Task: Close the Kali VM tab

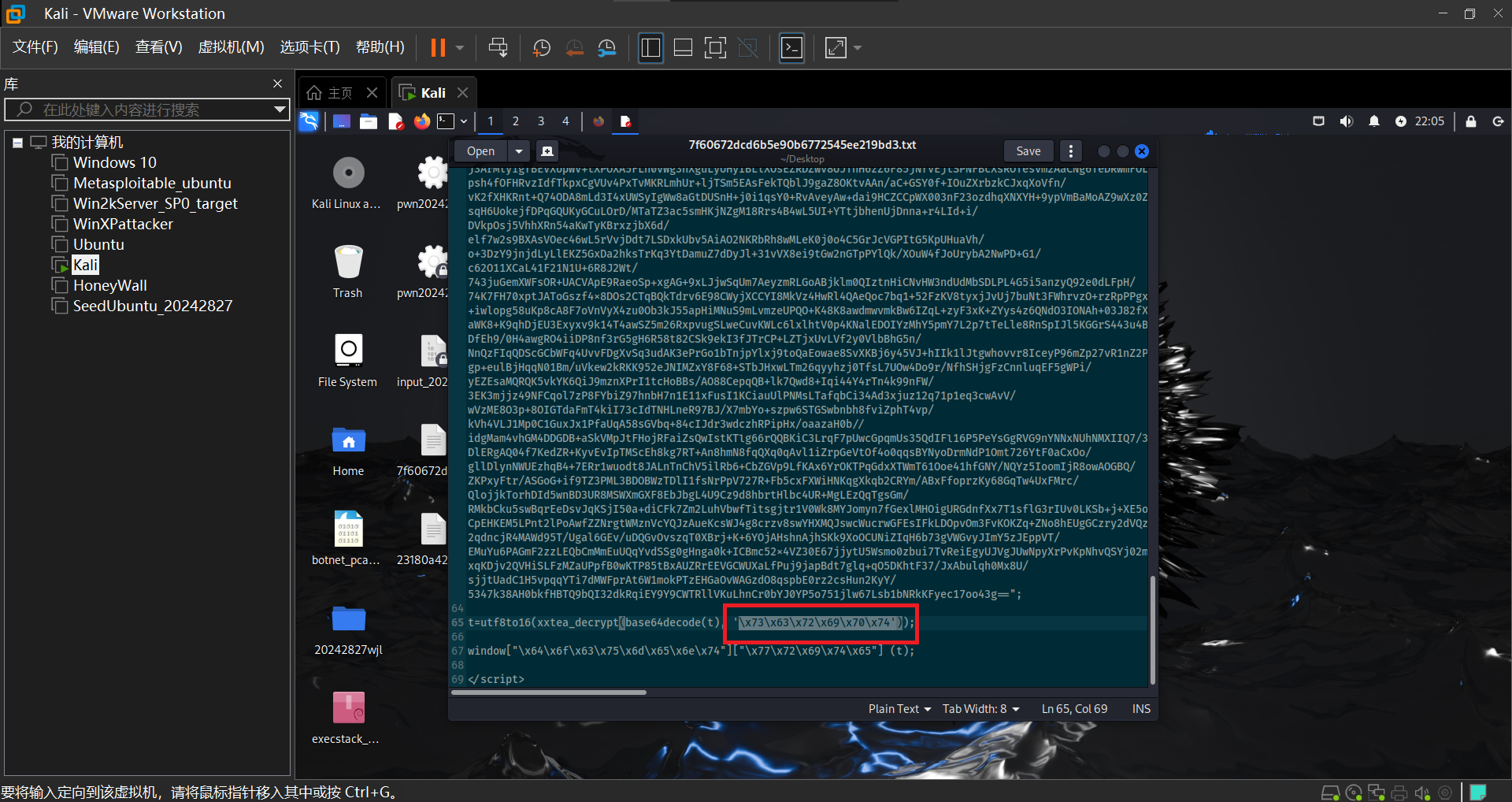Action: click(463, 93)
